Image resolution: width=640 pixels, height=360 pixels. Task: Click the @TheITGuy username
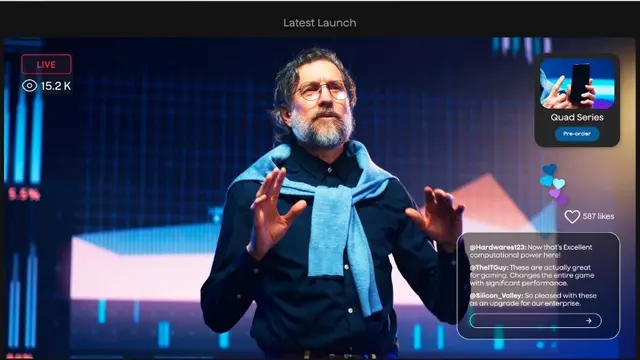[x=489, y=268]
